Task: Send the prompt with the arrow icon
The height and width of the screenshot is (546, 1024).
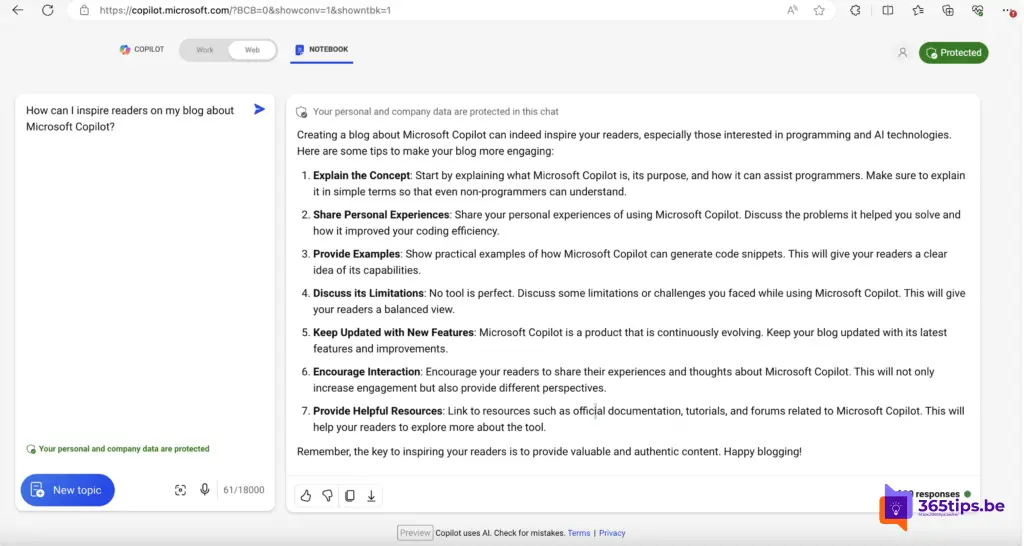Action: tap(259, 109)
